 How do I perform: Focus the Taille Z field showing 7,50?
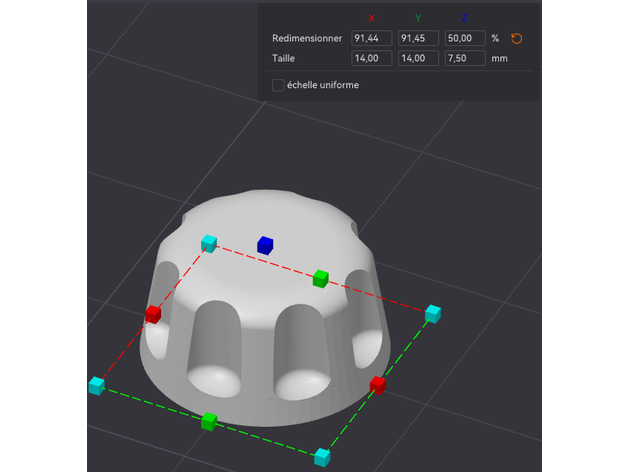[464, 59]
